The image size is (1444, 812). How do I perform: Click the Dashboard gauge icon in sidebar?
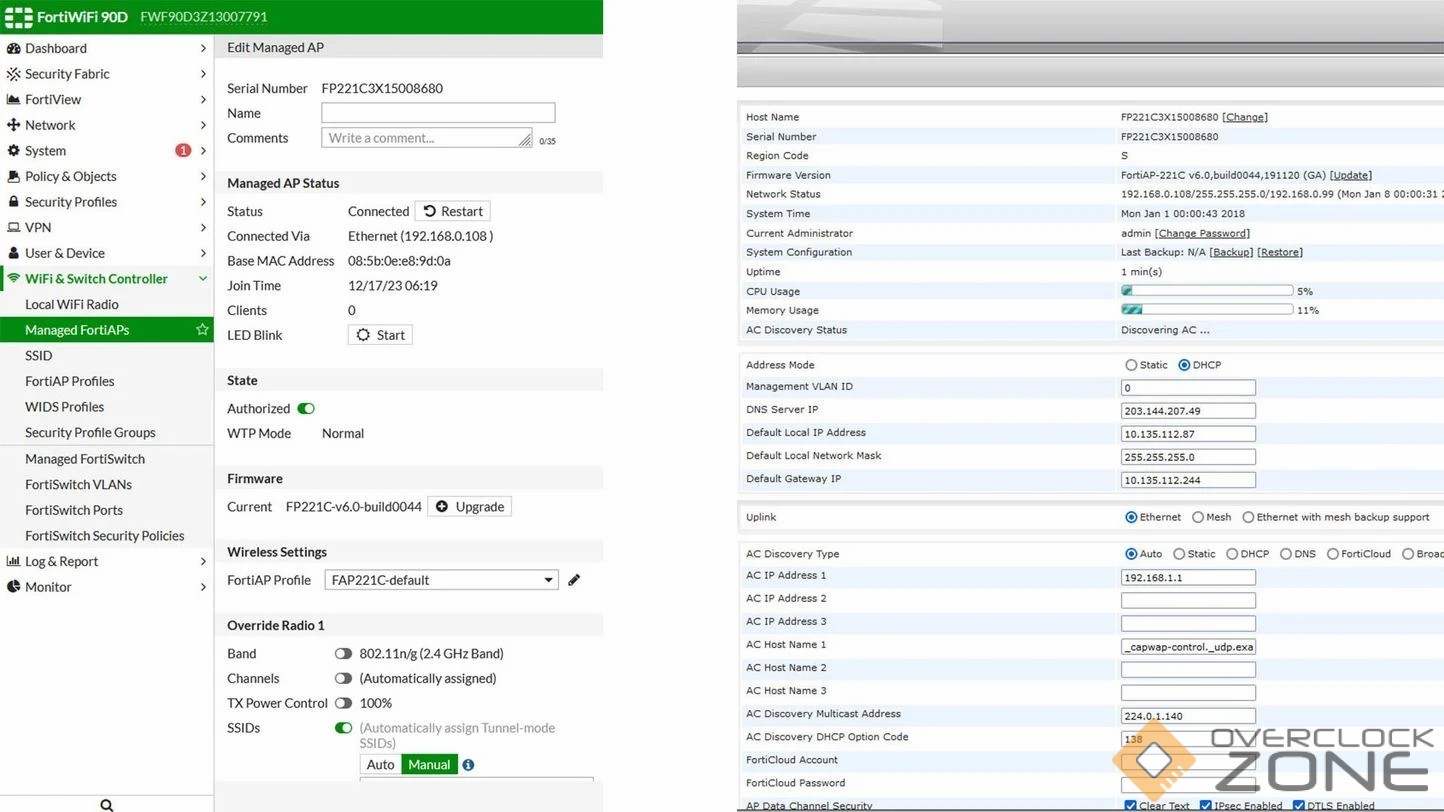pos(14,48)
